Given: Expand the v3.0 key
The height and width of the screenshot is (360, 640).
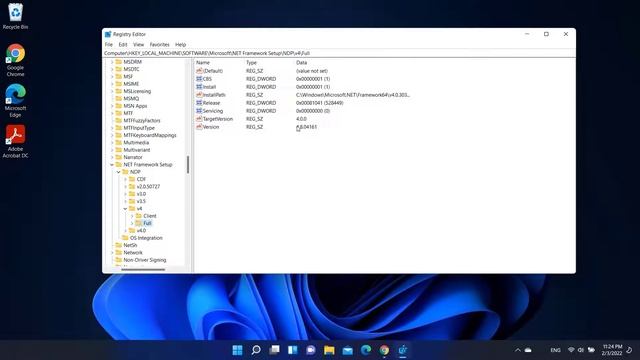Looking at the screenshot, I should click(125, 194).
